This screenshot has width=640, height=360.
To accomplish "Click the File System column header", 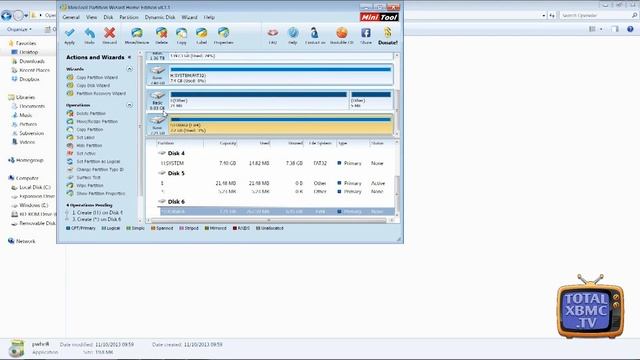I will [x=320, y=143].
